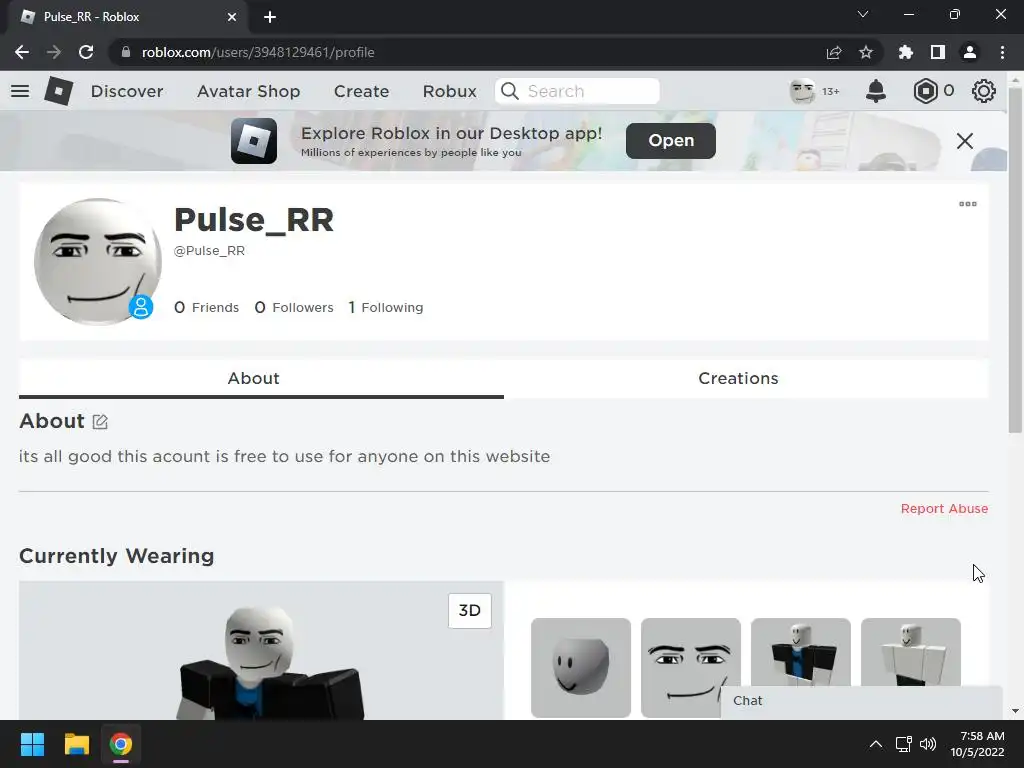Open Robux in the navigation
The height and width of the screenshot is (768, 1024).
(450, 91)
